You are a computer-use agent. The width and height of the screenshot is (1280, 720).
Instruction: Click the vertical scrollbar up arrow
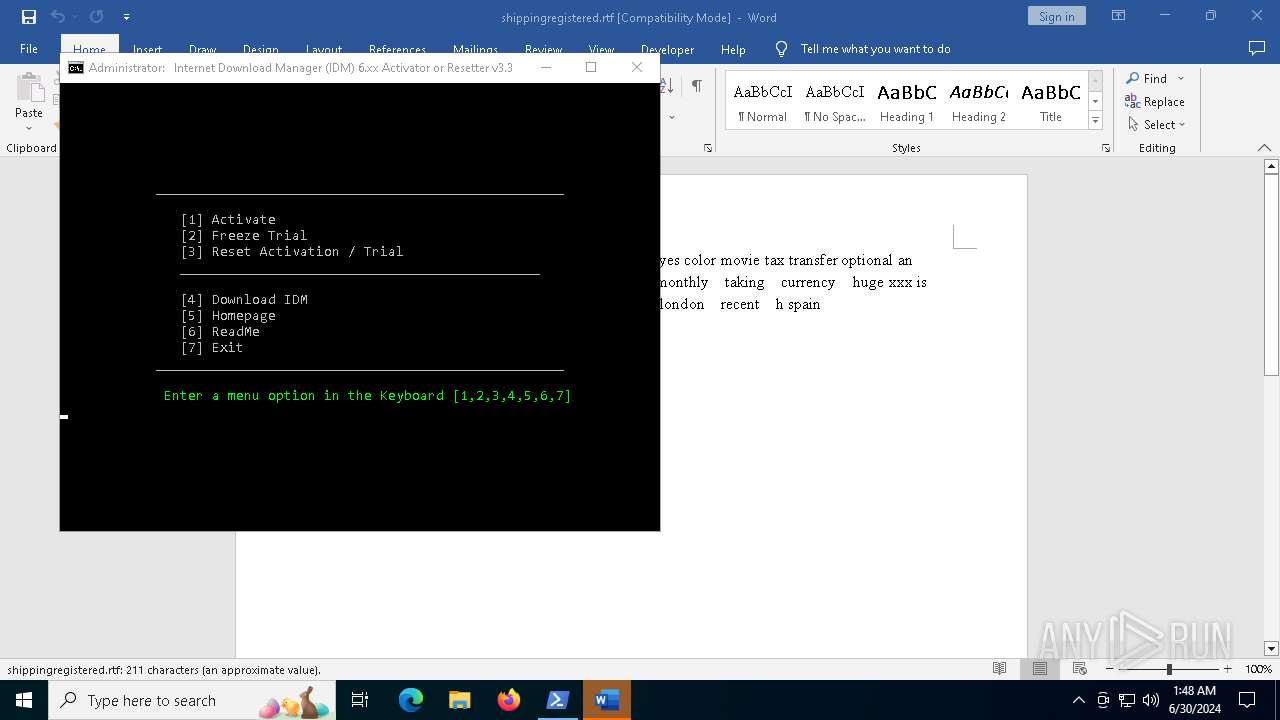(1271, 166)
